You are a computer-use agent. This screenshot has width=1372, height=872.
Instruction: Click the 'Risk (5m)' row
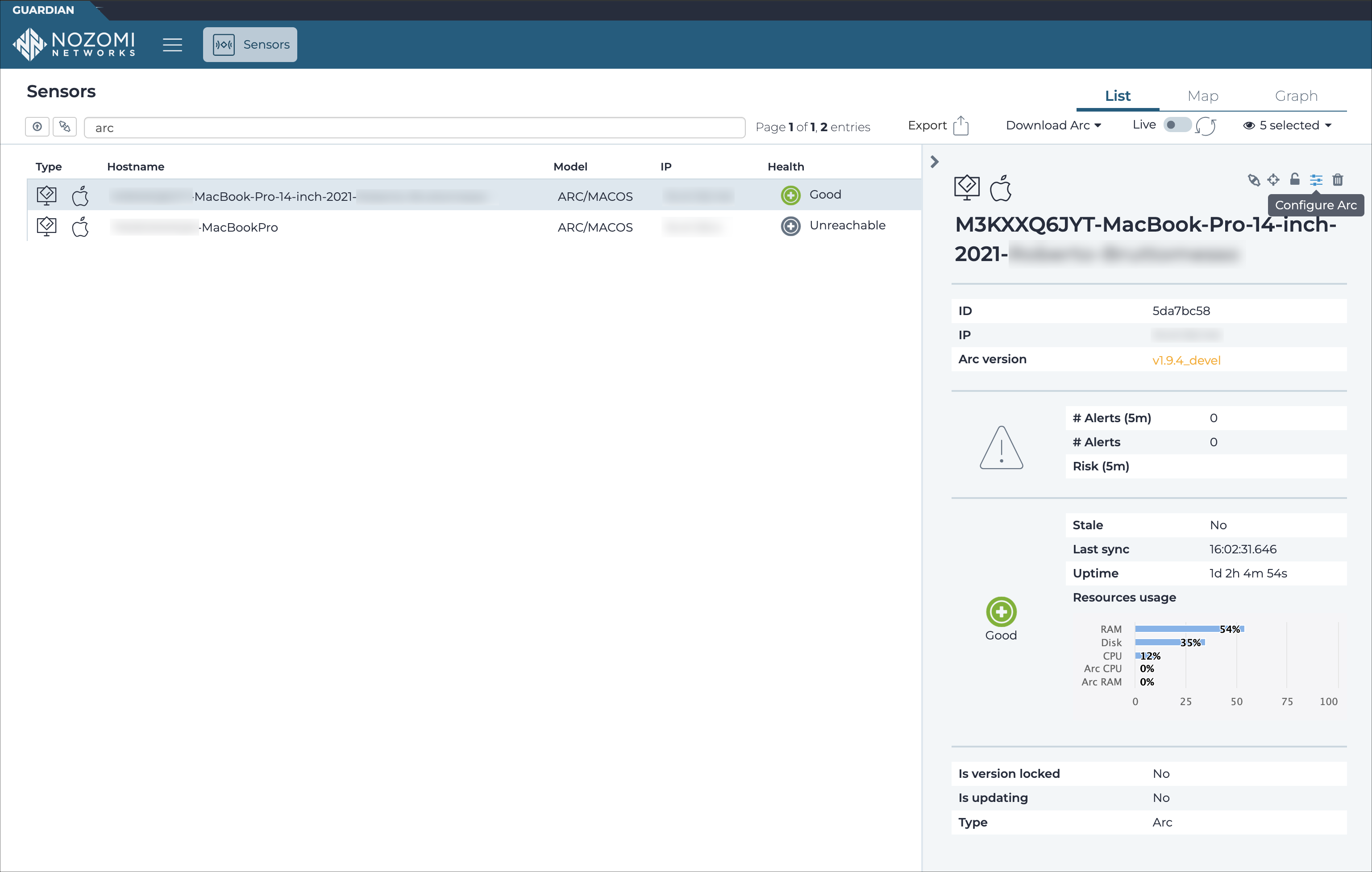coord(1206,466)
